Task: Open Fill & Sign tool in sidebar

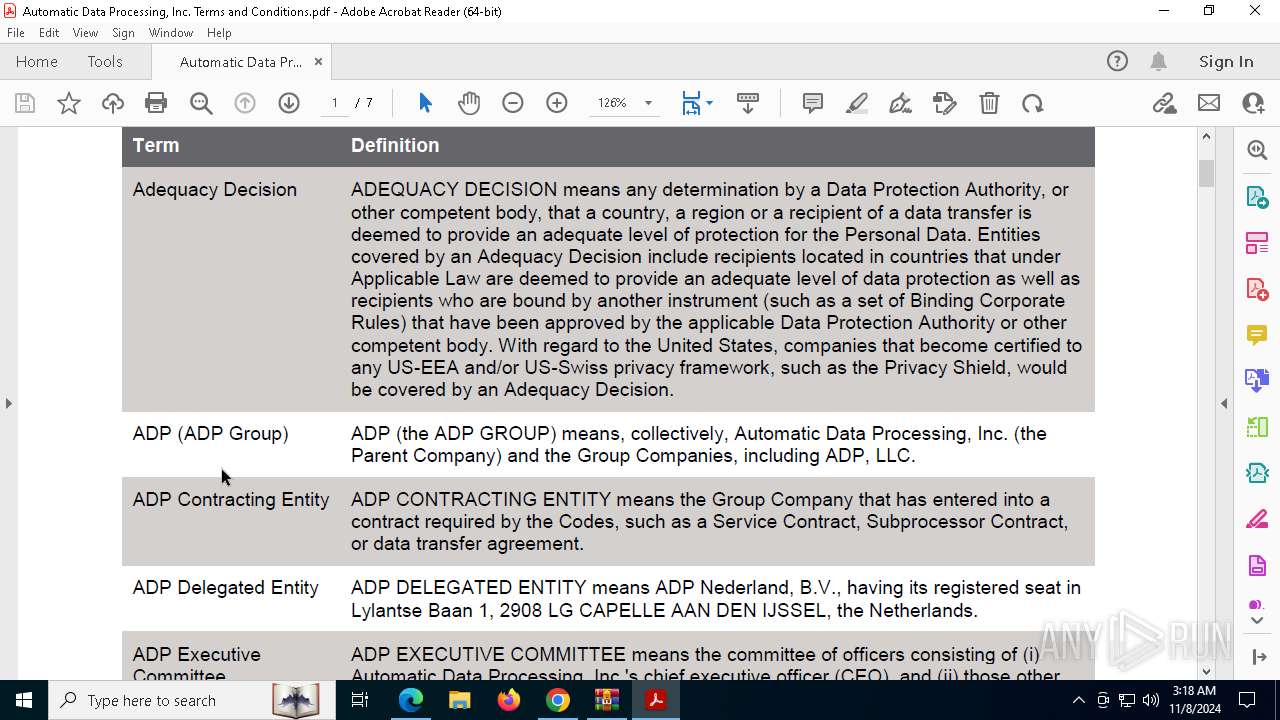Action: pos(1257,520)
